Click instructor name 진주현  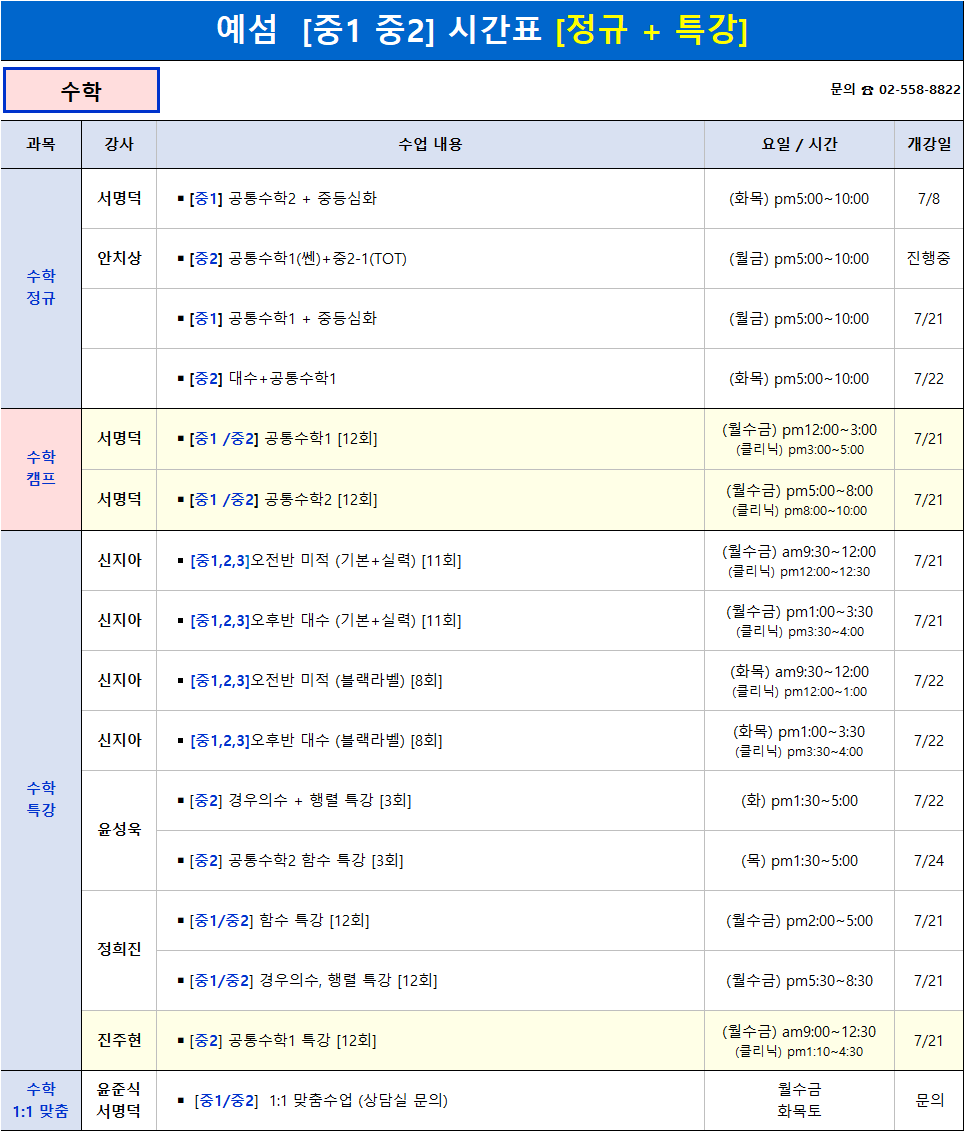(119, 1040)
